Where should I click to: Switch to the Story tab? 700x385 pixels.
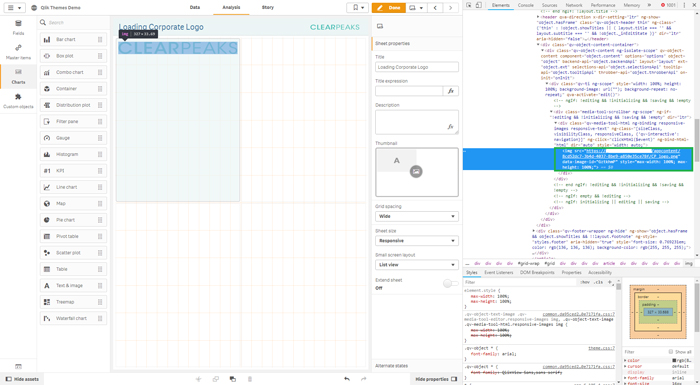pos(268,8)
